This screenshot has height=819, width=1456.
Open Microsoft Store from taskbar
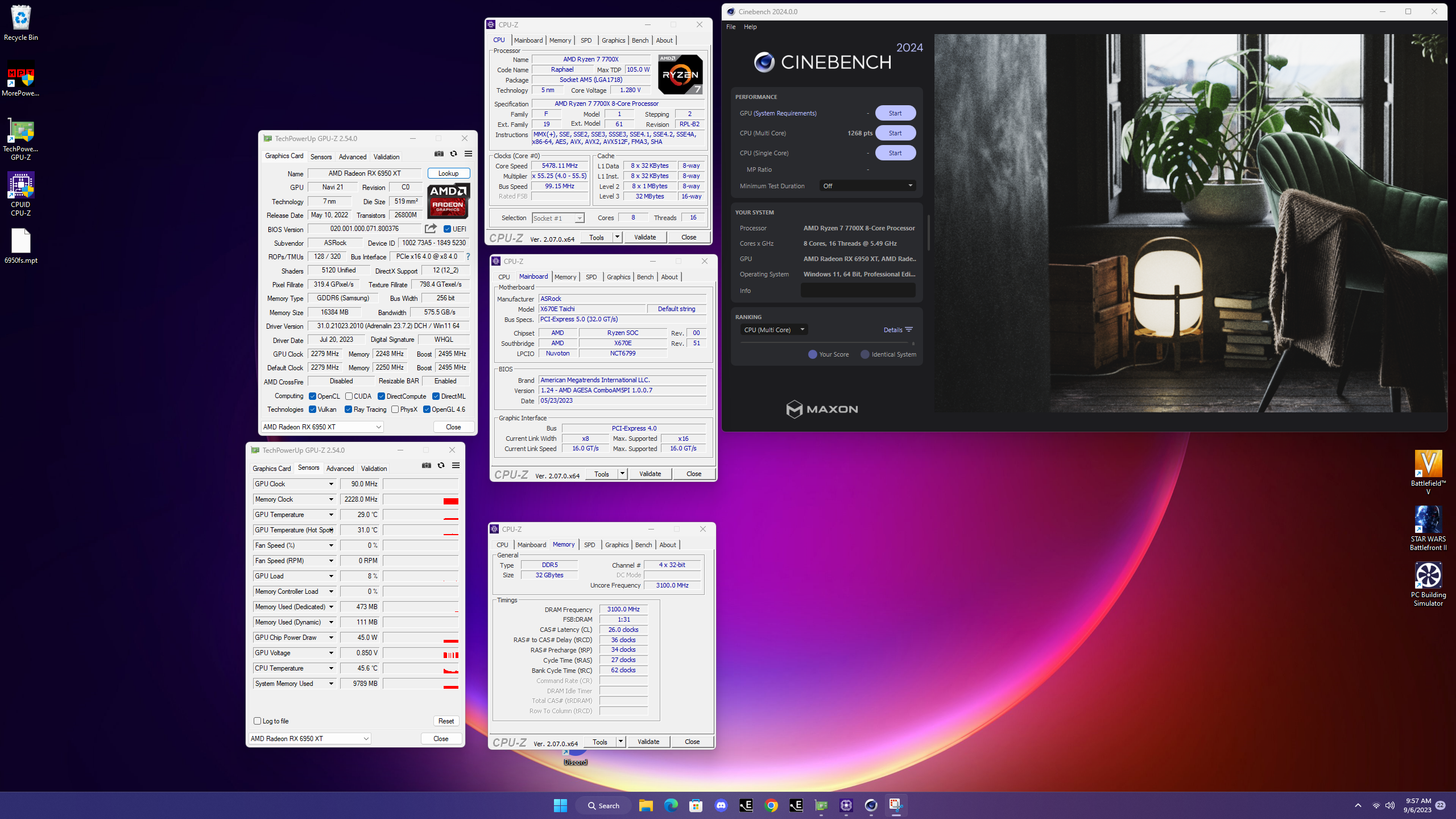(x=696, y=805)
